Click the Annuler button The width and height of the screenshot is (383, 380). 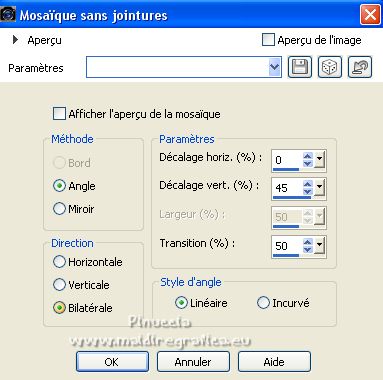(193, 361)
